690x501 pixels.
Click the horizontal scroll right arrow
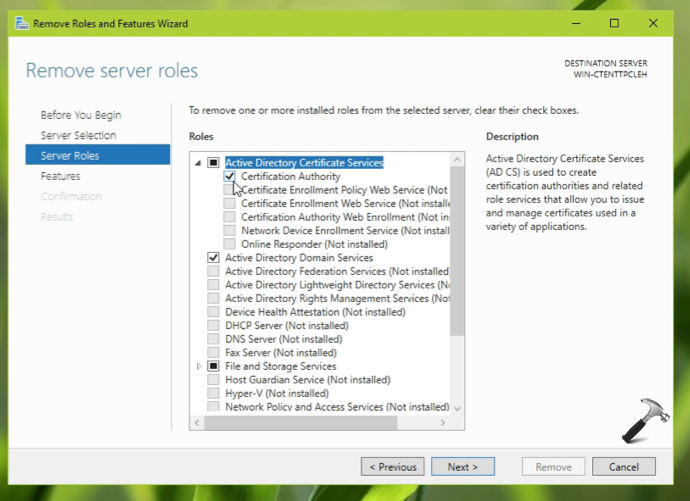pos(443,423)
